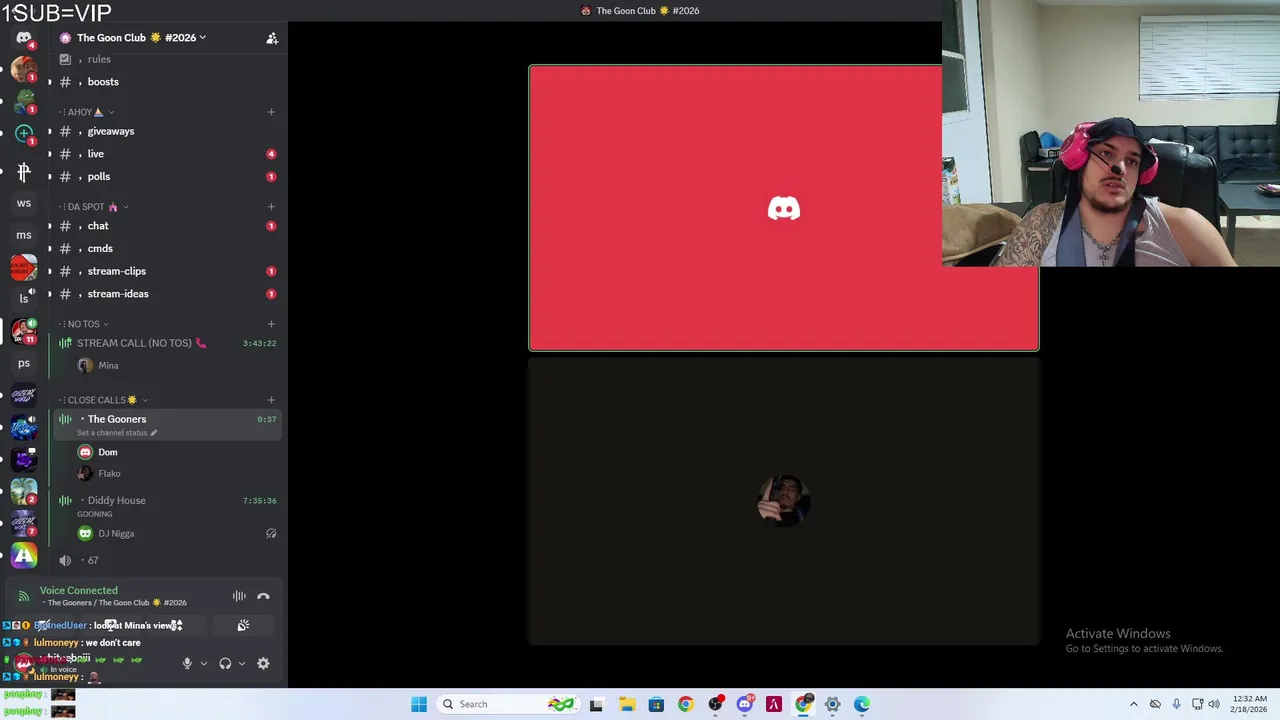Open microphone input options arrow
The height and width of the screenshot is (720, 1280).
coord(204,663)
